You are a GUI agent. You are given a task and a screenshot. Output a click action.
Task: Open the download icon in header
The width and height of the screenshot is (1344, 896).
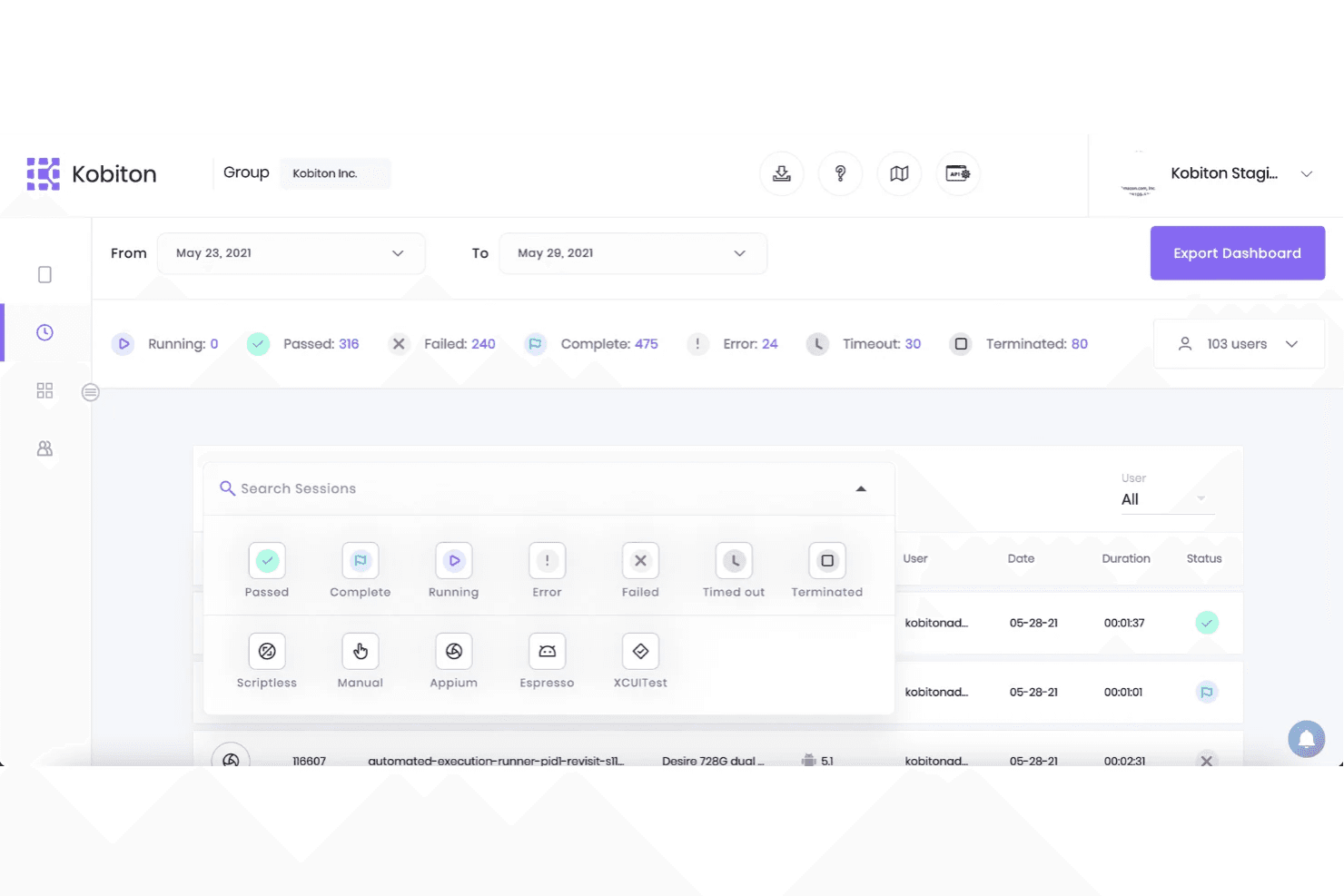tap(782, 173)
